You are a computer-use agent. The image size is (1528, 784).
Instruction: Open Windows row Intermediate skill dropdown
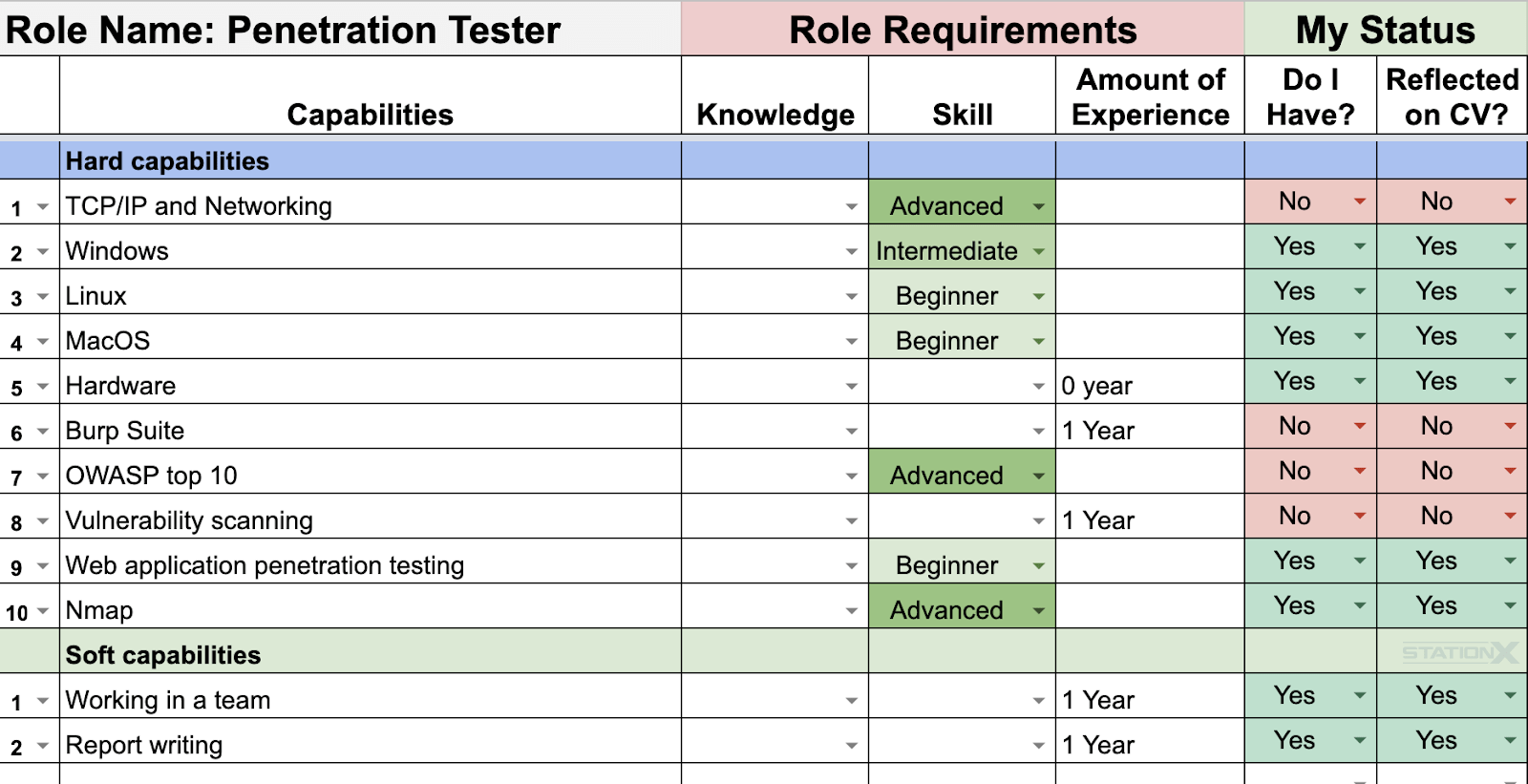pyautogui.click(x=1038, y=252)
